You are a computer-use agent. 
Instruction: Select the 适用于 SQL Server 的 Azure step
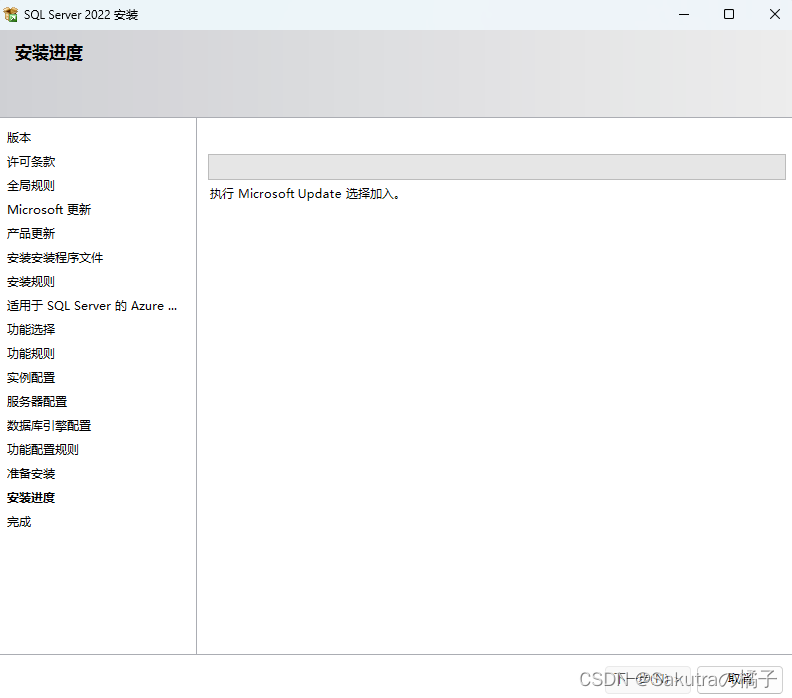pos(92,306)
